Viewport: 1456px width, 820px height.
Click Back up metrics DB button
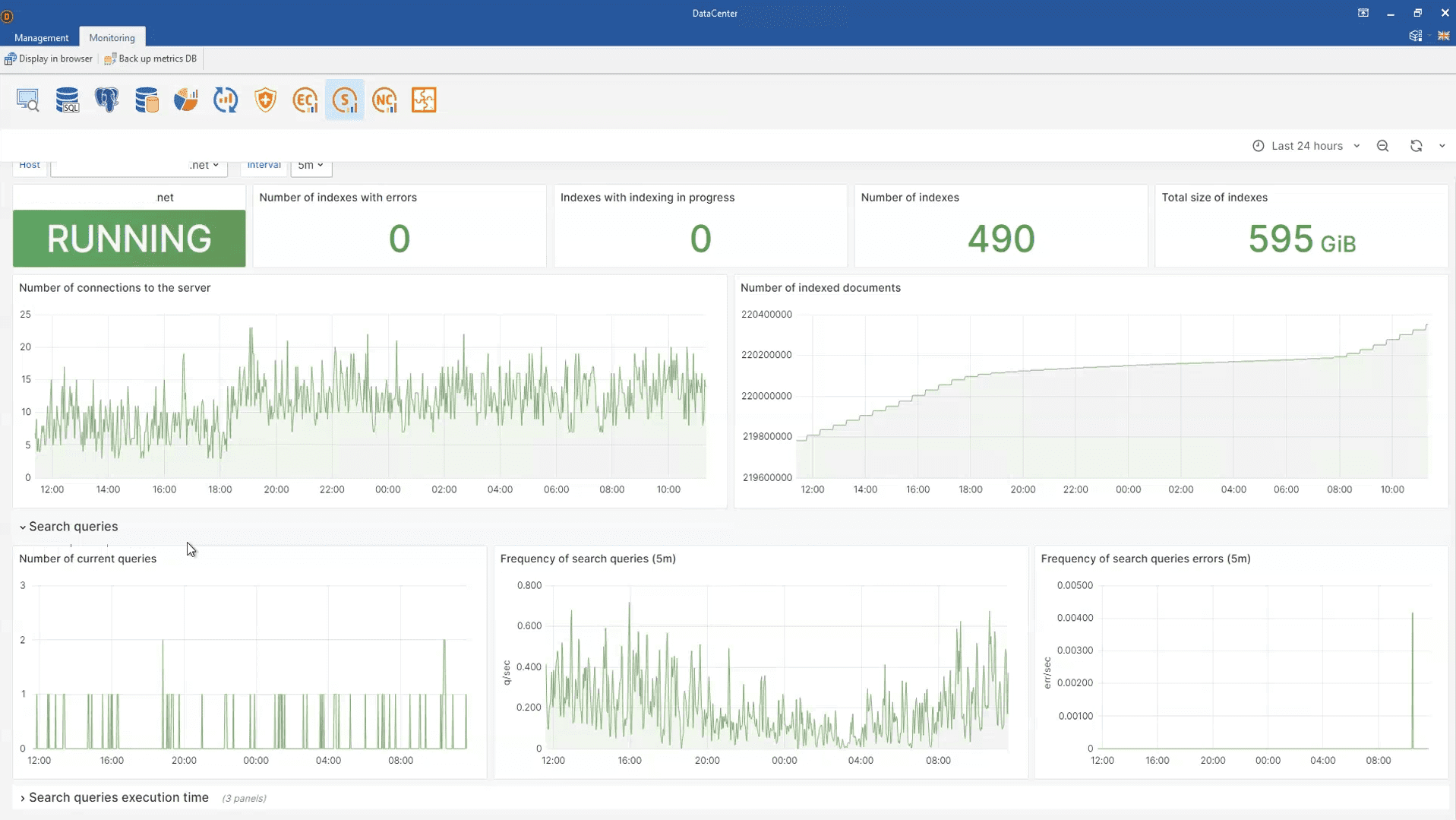pyautogui.click(x=150, y=59)
